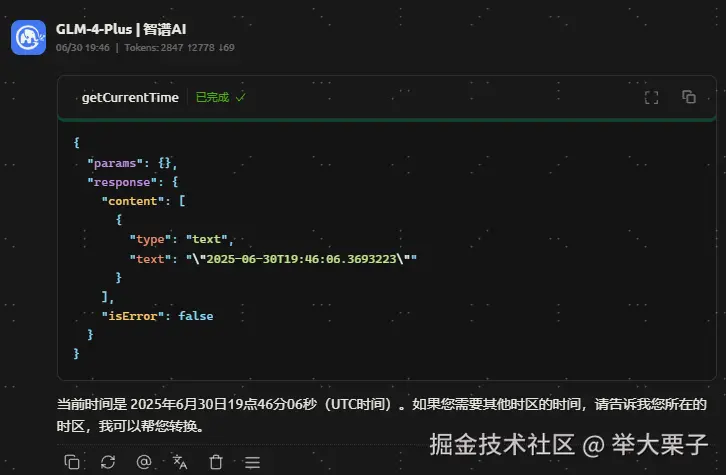Open the message more-options menu icon

(x=252, y=462)
